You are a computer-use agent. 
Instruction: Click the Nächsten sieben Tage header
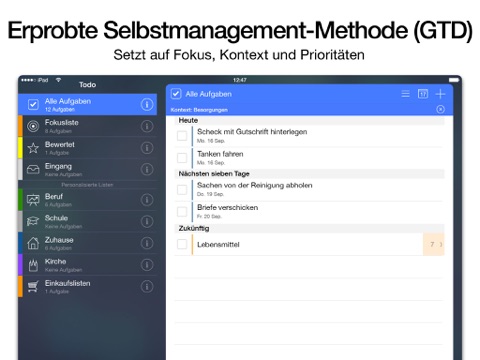tap(309, 174)
